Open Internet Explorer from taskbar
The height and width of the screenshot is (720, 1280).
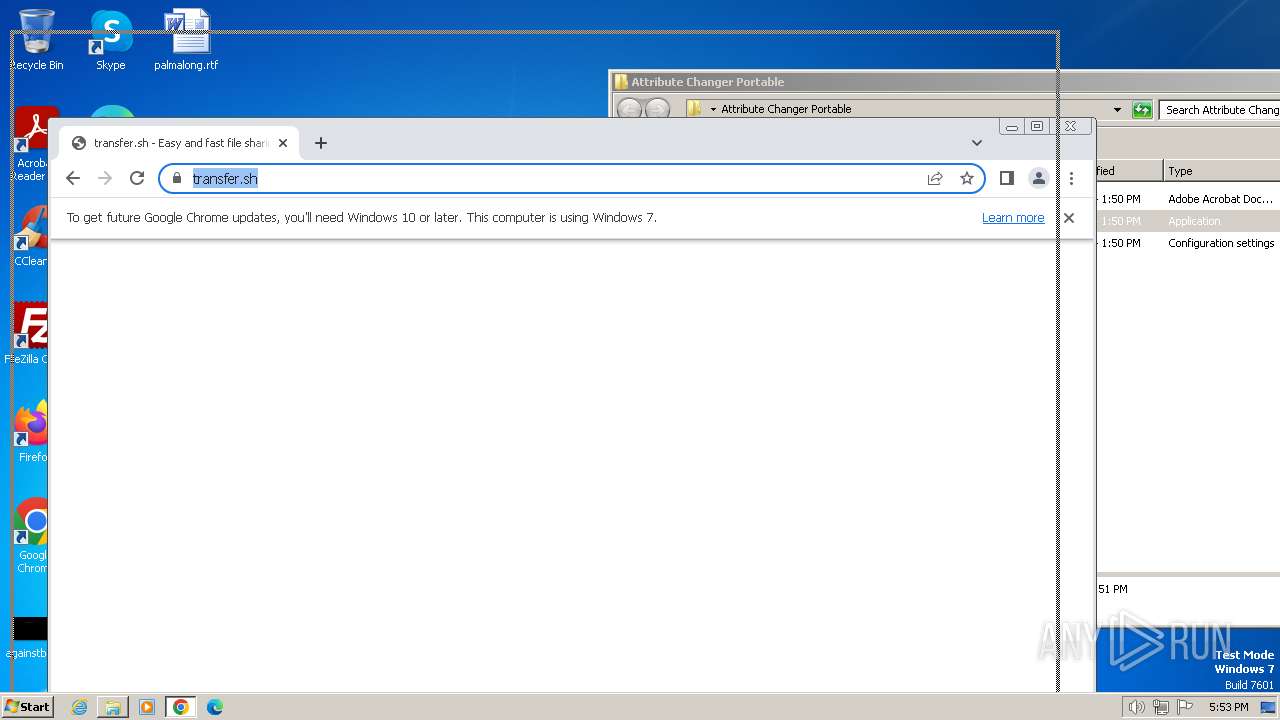pyautogui.click(x=79, y=707)
